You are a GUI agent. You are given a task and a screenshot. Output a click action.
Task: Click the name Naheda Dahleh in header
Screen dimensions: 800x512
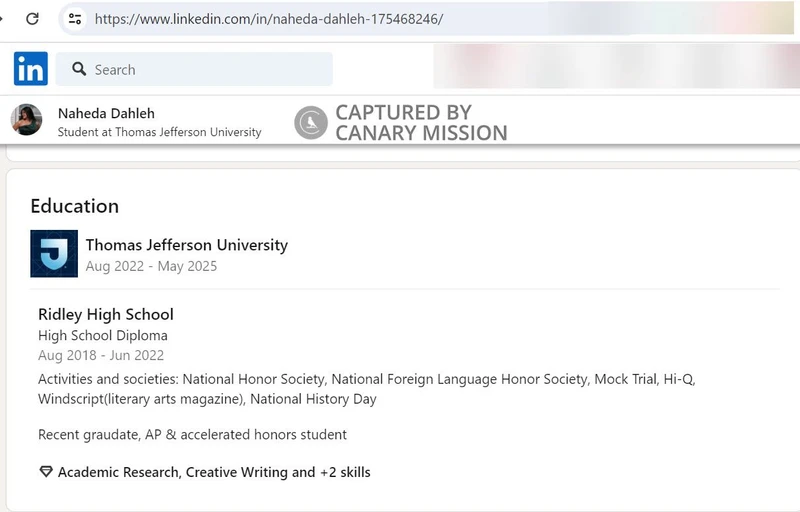tap(106, 113)
